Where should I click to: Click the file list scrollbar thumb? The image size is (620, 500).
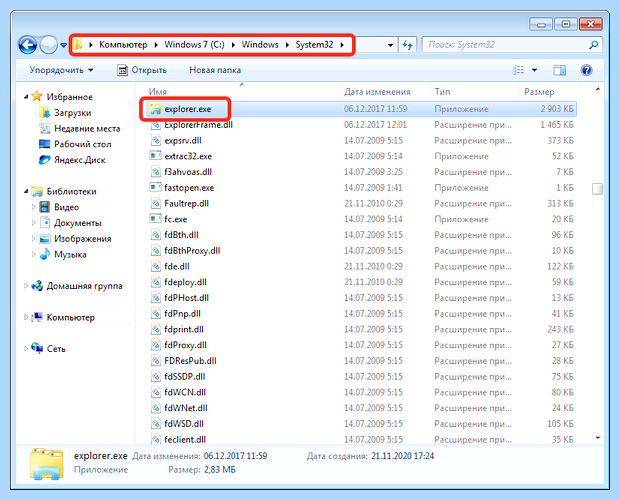click(x=597, y=189)
